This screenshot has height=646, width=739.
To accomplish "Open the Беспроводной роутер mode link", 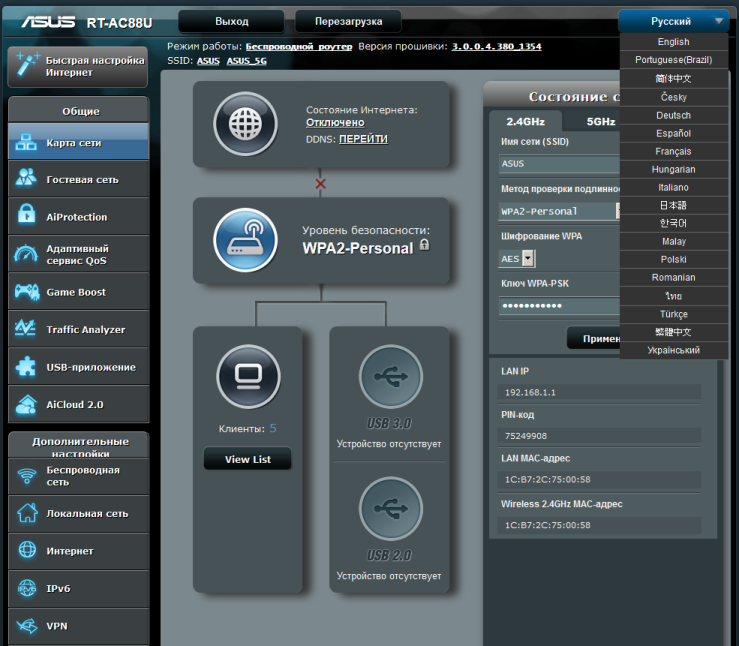I will click(x=299, y=47).
